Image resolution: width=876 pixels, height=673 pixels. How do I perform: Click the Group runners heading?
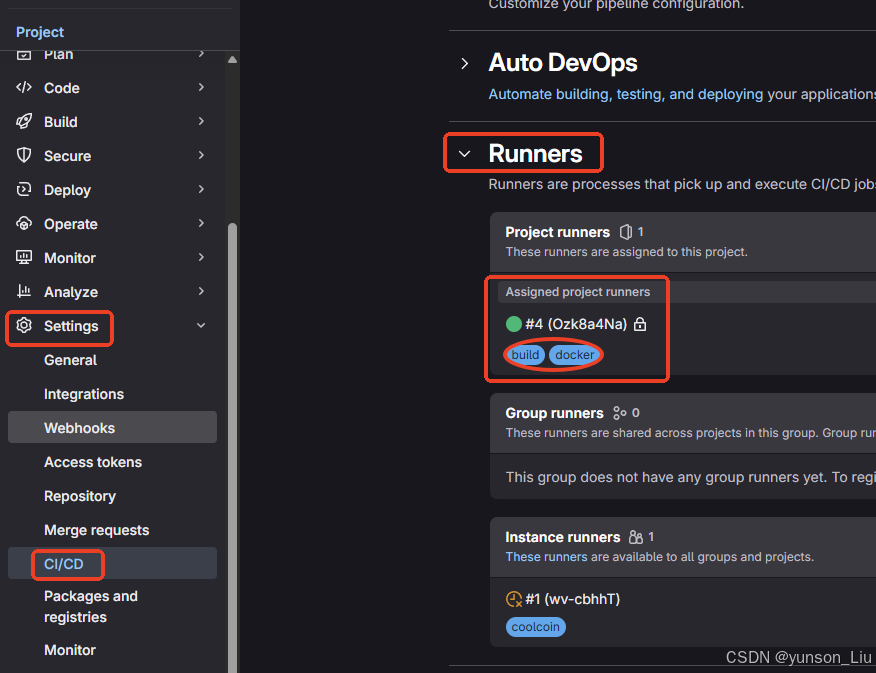click(554, 413)
